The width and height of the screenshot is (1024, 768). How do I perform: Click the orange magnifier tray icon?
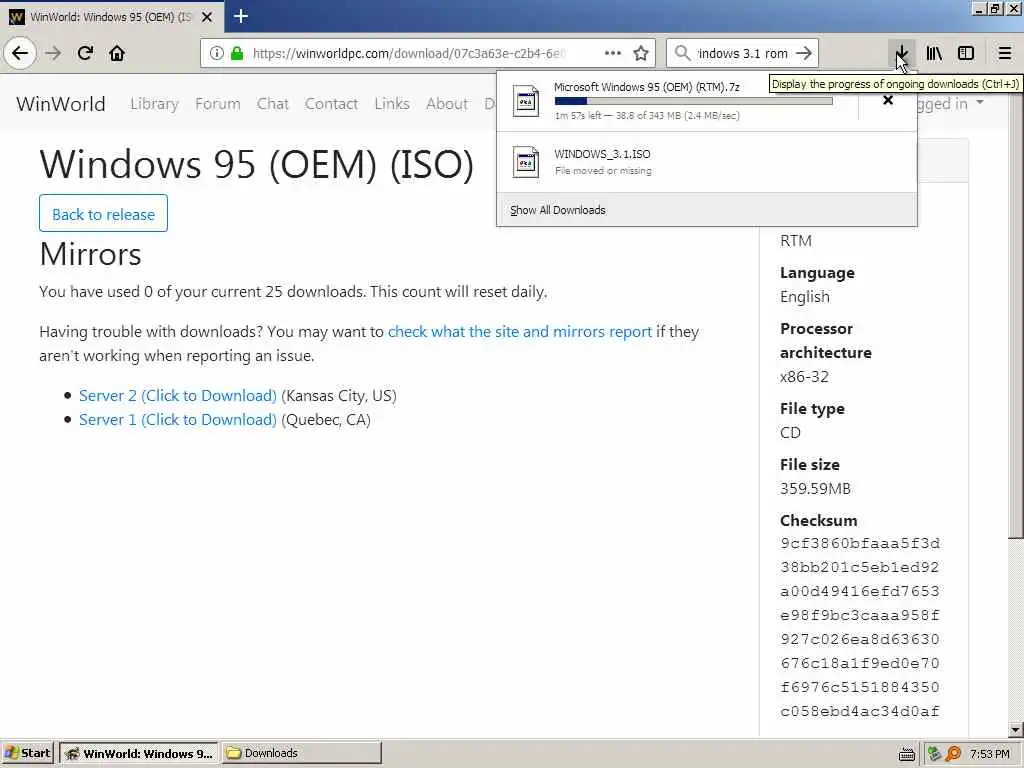953,754
